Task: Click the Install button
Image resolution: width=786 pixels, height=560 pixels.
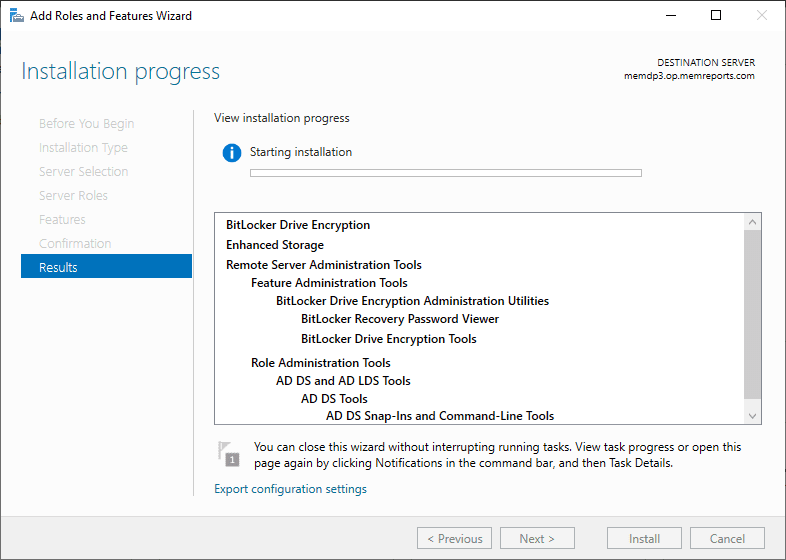Action: (644, 538)
